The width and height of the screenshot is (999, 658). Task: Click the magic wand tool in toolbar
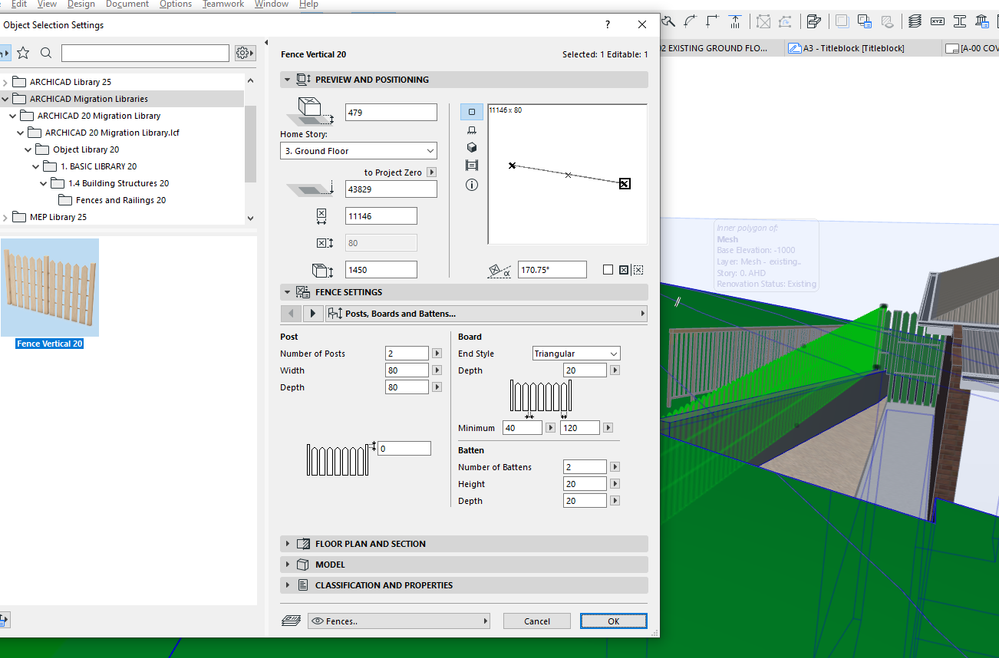coord(668,22)
